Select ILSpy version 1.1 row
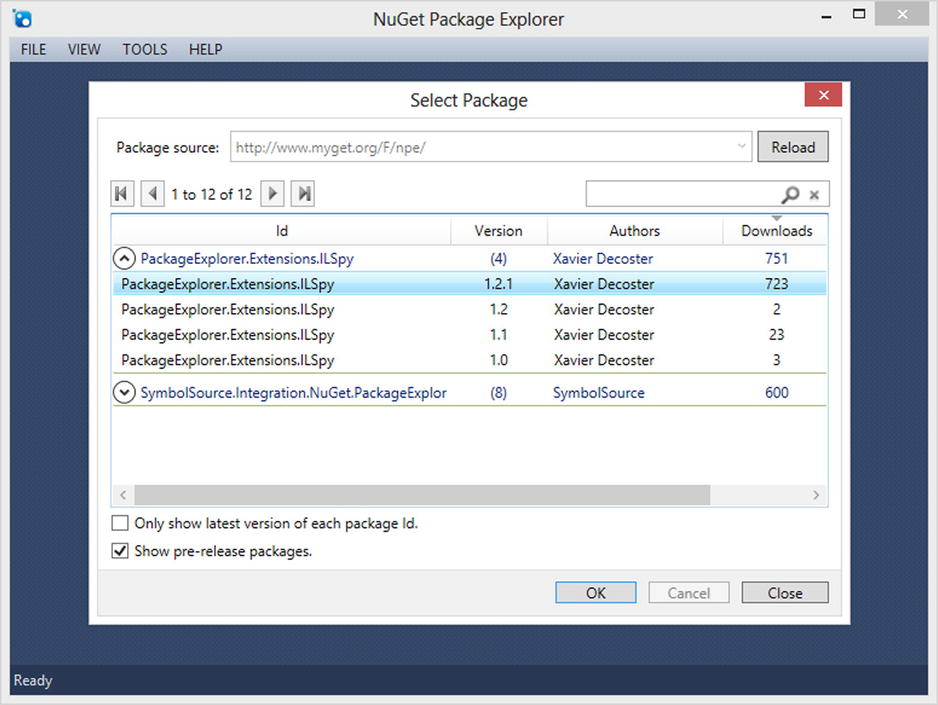This screenshot has height=705, width=938. [x=470, y=335]
